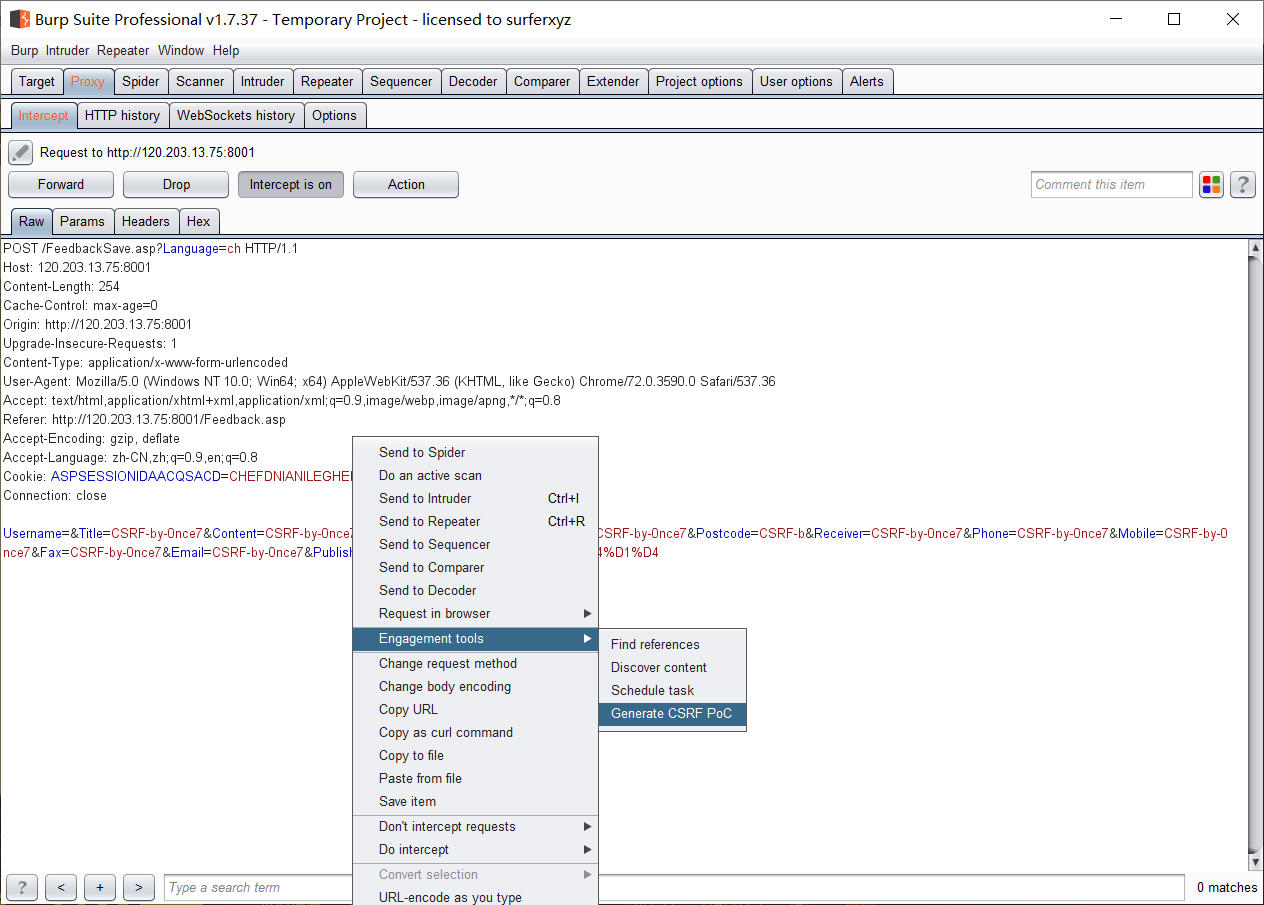Select Discover content menu item
This screenshot has width=1264, height=905.
672,668
